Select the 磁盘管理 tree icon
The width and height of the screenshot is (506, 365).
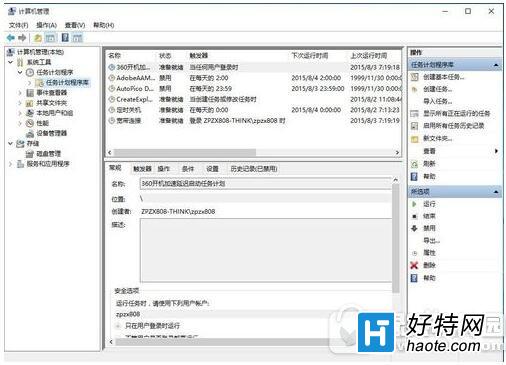[x=30, y=154]
